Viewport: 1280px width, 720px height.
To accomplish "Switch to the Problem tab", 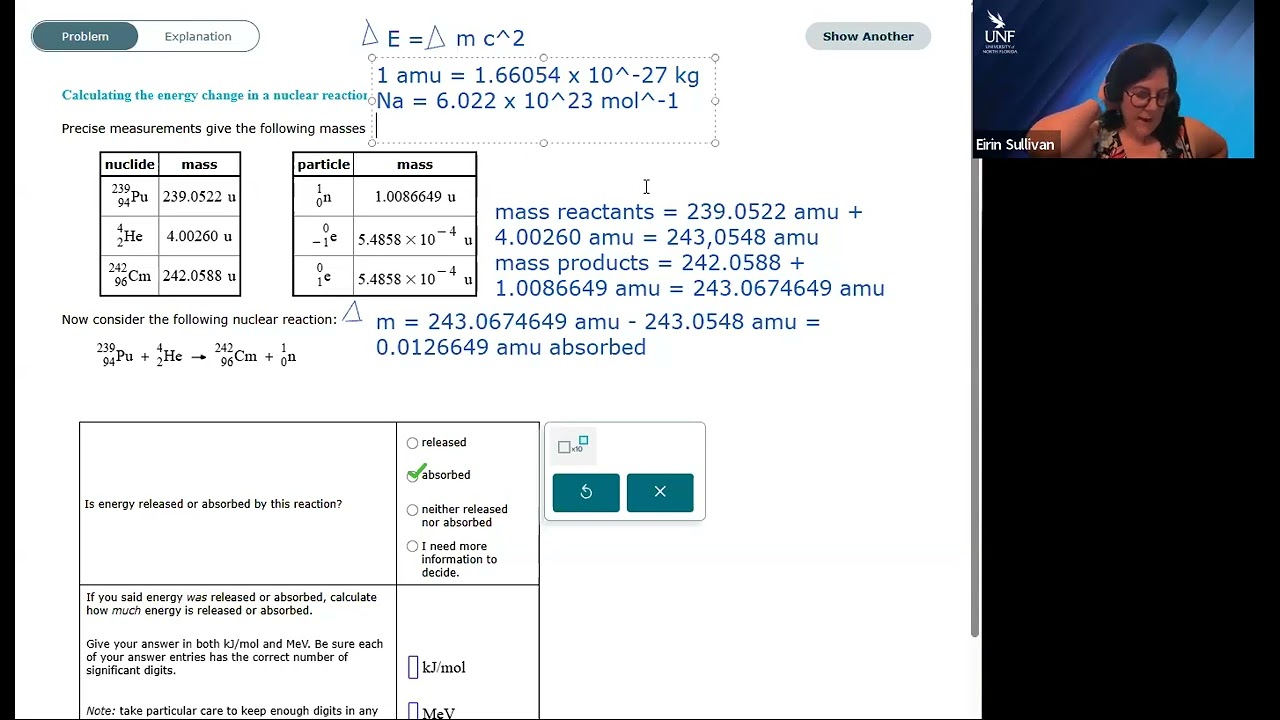I will [85, 37].
